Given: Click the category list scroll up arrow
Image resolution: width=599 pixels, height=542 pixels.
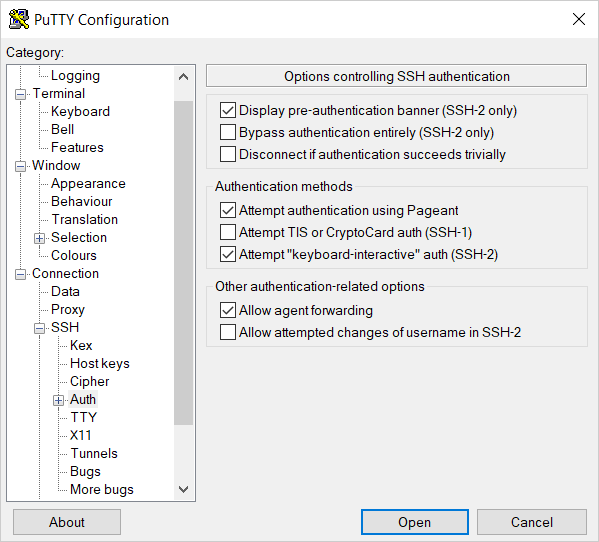Looking at the screenshot, I should [183, 77].
